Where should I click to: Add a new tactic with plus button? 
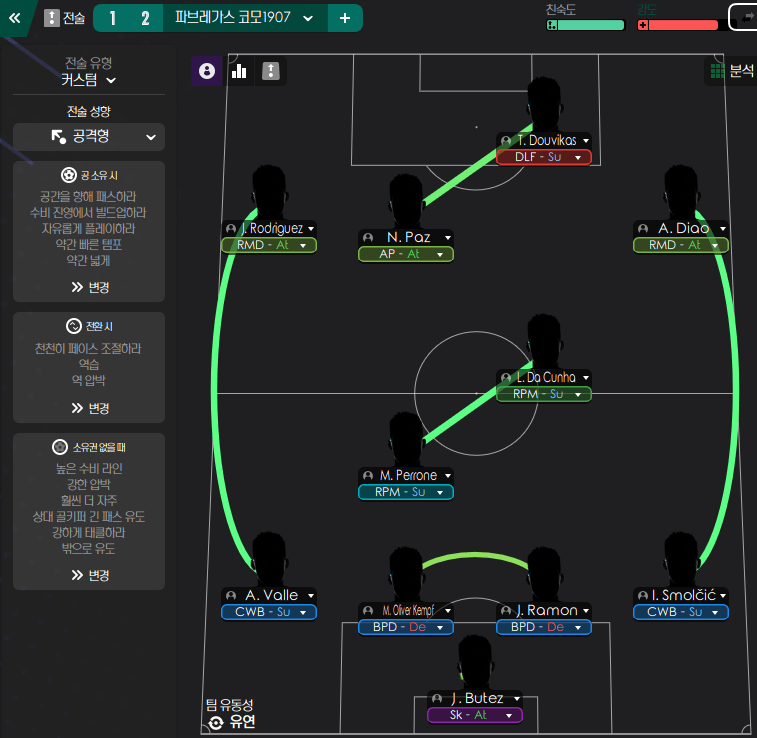coord(345,18)
